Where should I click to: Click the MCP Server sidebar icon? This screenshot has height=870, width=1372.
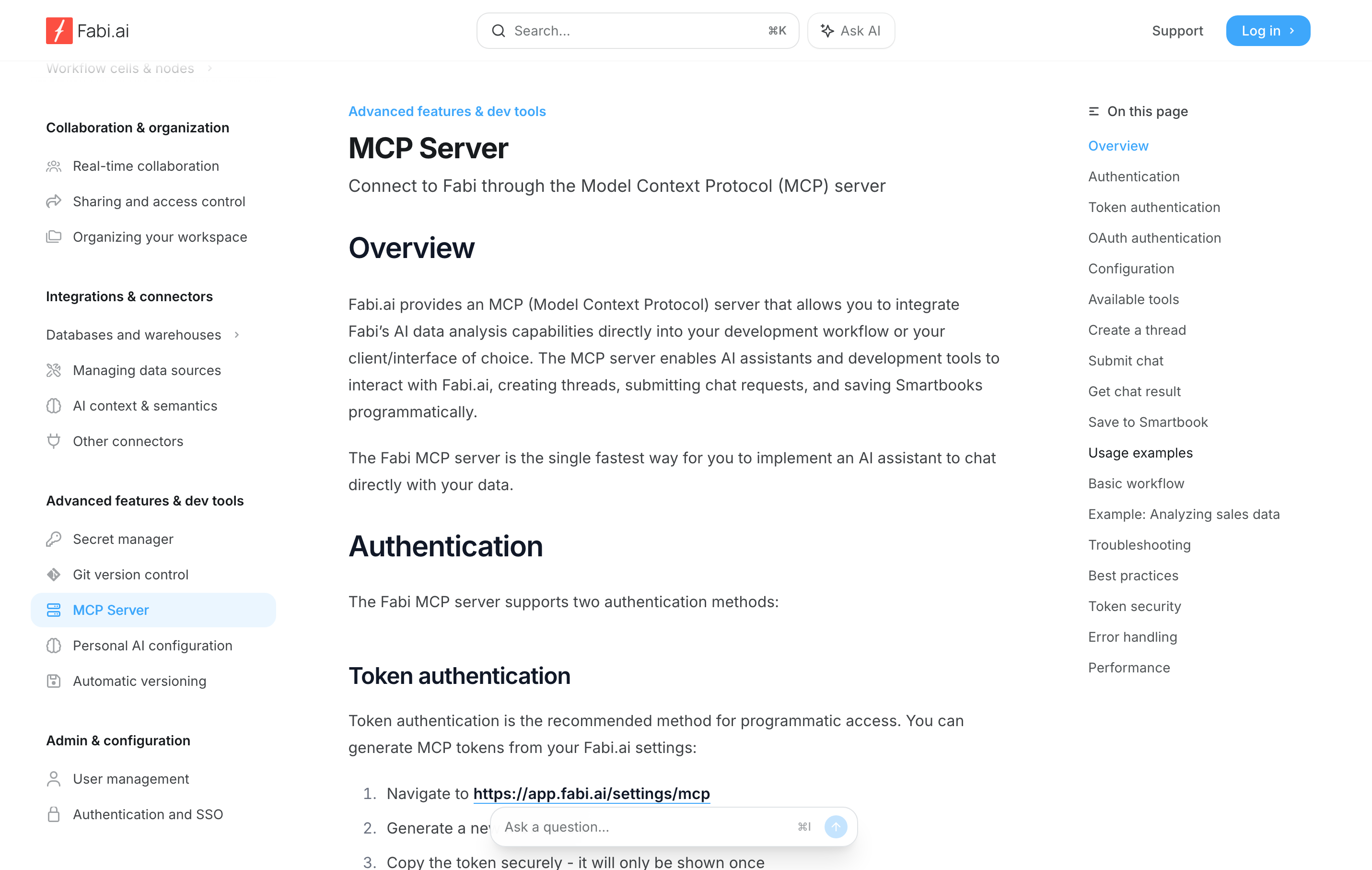54,610
